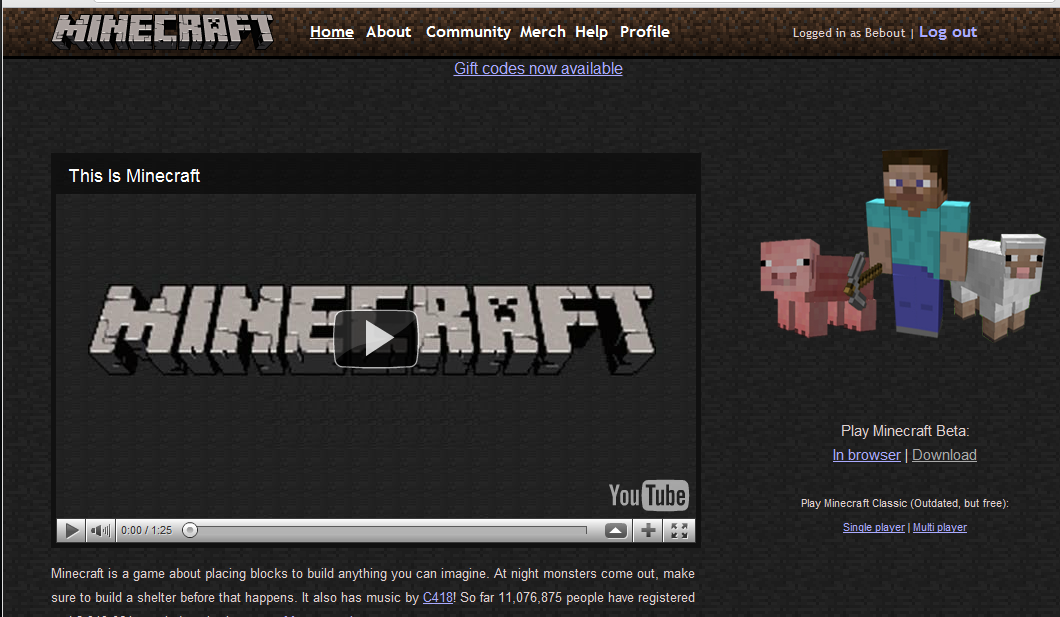Enter fullscreen with the video expand icon
Screen dimensions: 1060x617
[x=679, y=530]
